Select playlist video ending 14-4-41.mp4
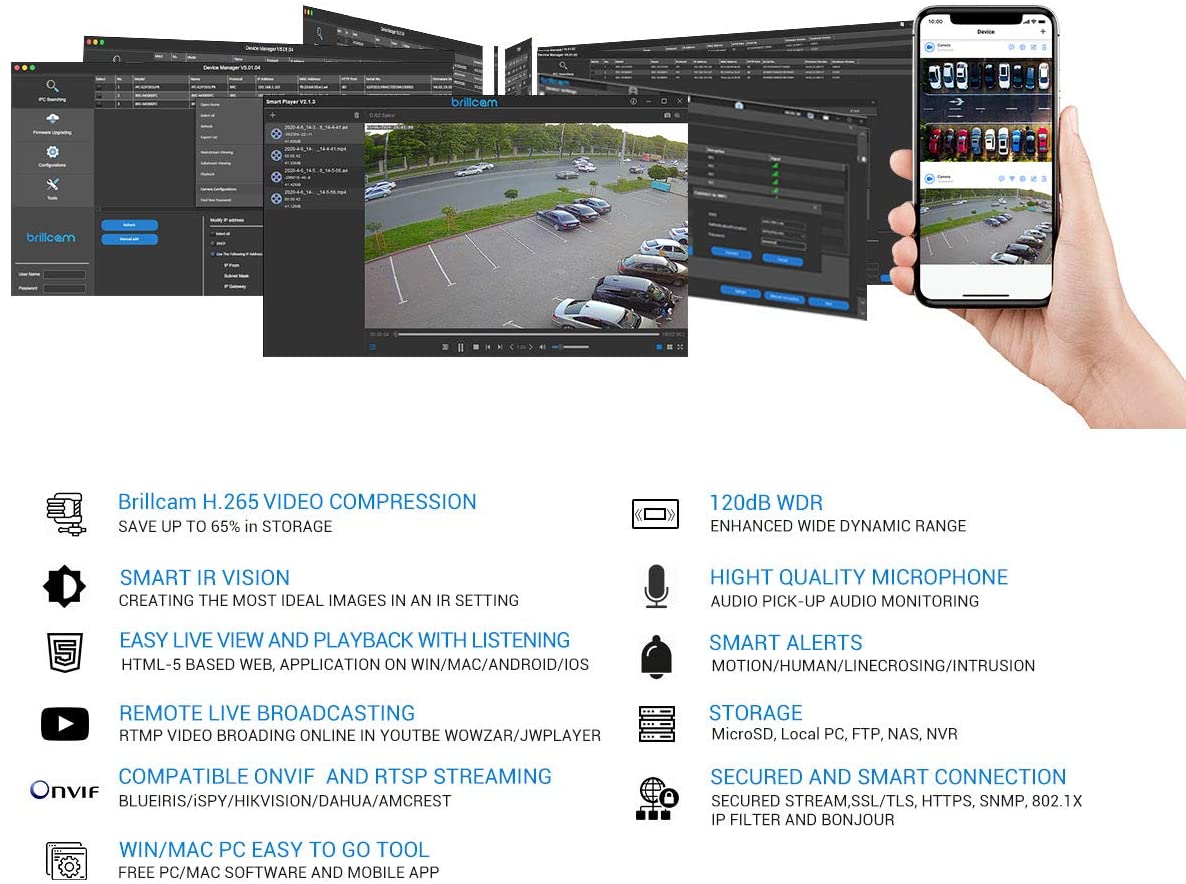This screenshot has height=884, width=1186. pos(314,155)
